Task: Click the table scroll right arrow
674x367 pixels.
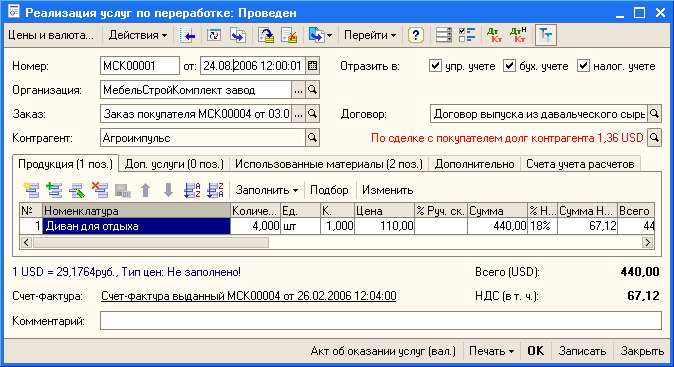Action: [x=647, y=242]
